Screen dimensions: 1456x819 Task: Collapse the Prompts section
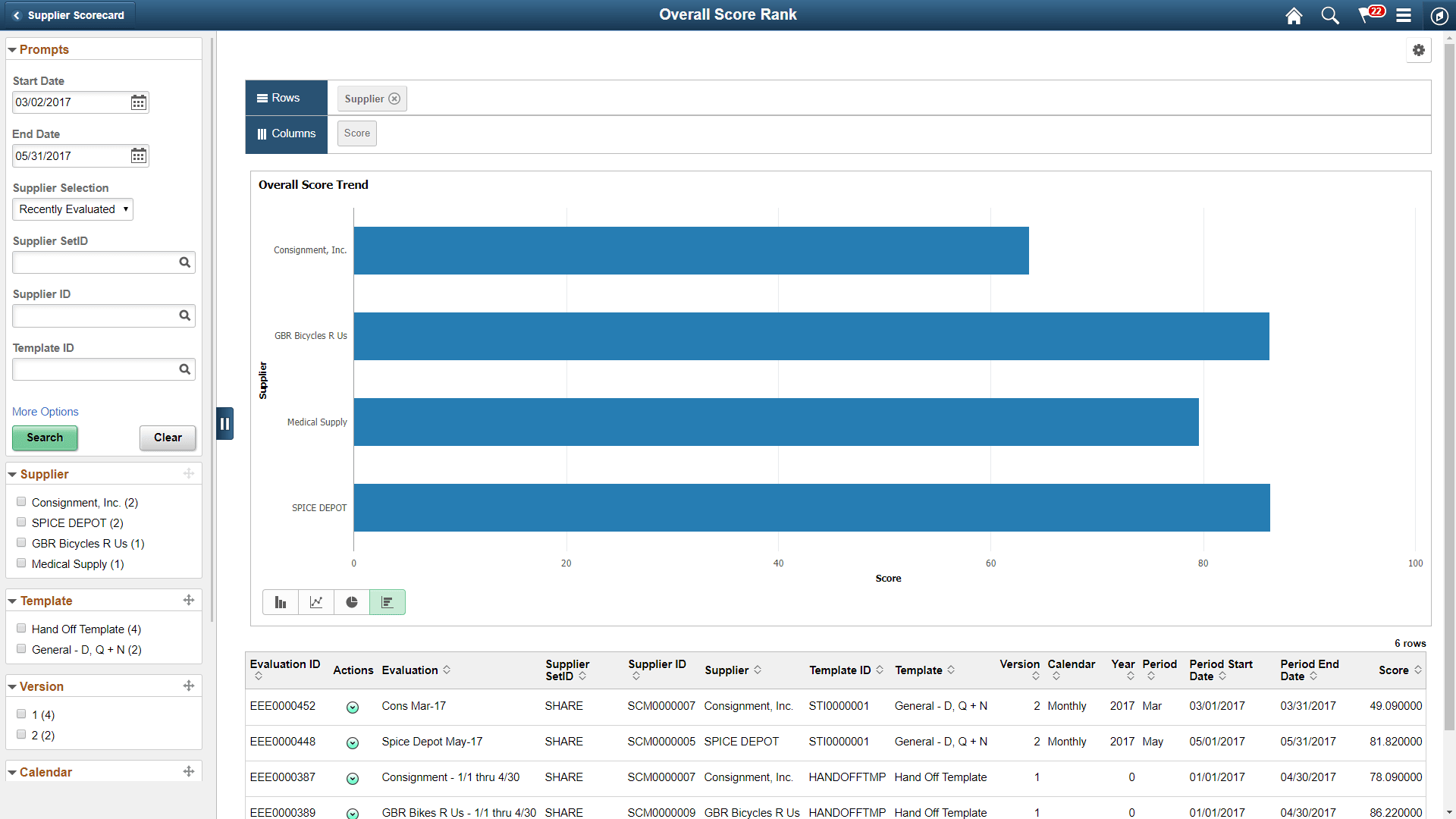(11, 49)
